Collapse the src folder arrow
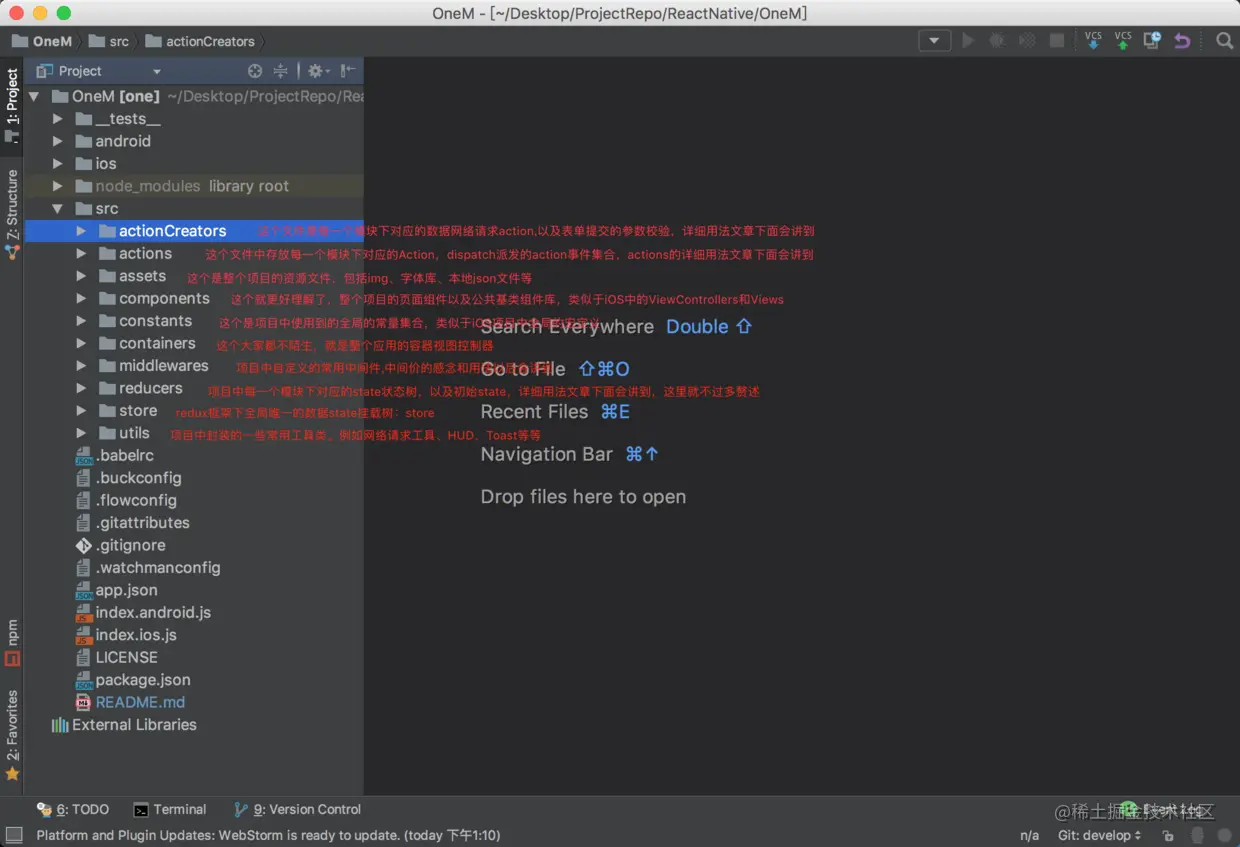 click(x=58, y=209)
